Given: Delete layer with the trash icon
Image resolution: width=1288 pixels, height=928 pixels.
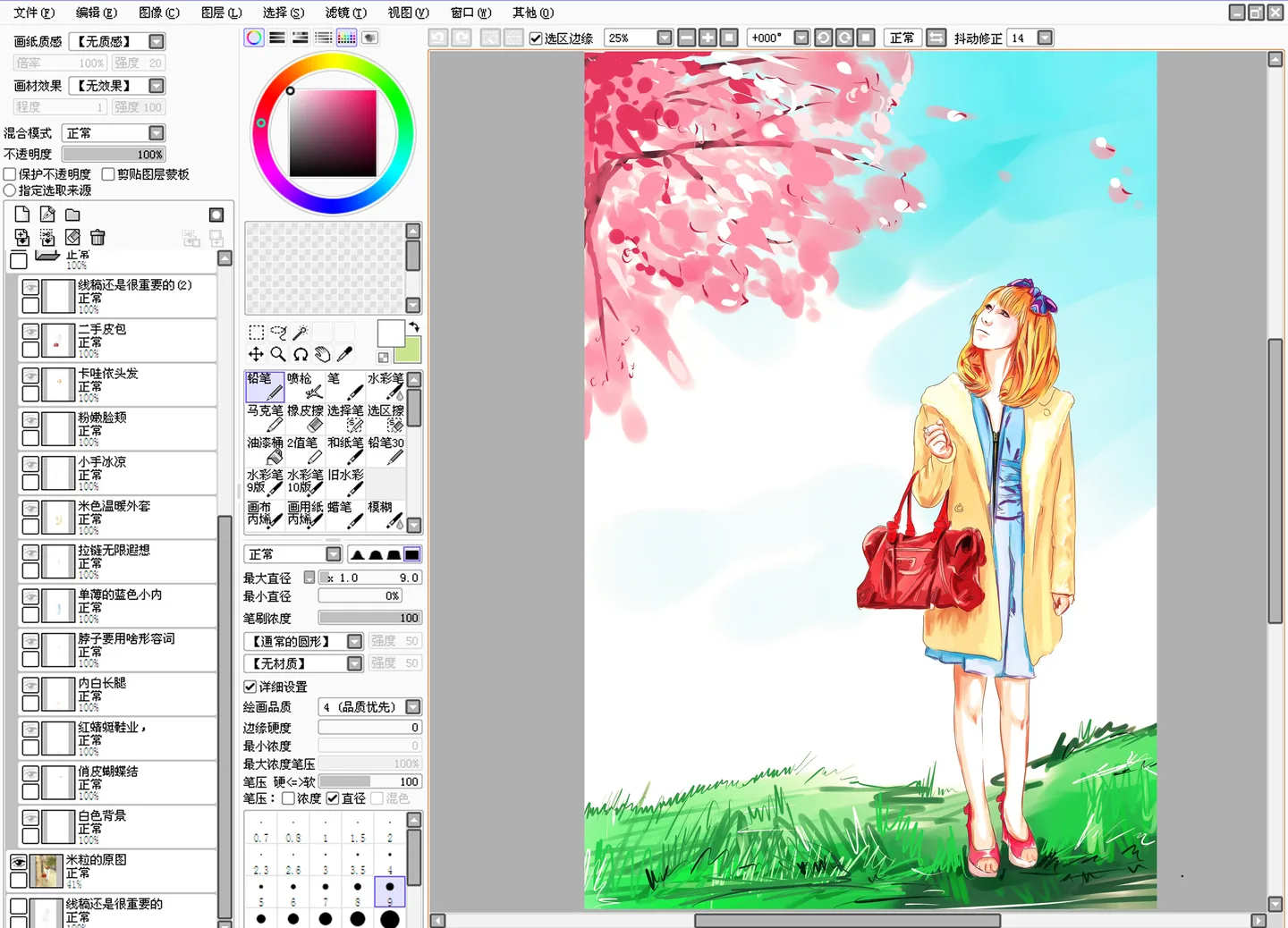Looking at the screenshot, I should (x=97, y=237).
